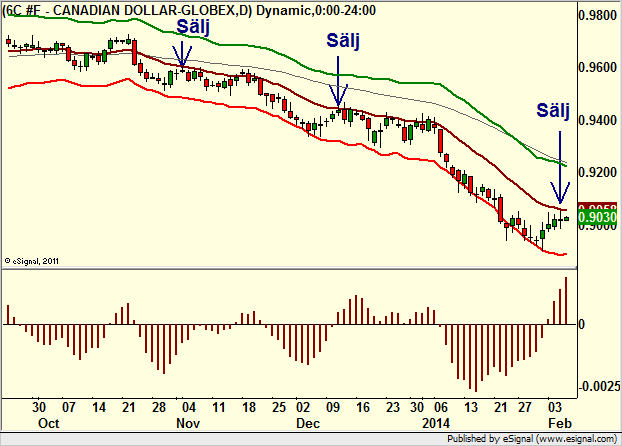Viewport: 622px width, 446px height.
Task: Click the 0.9200 price axis label
Action: 598,172
